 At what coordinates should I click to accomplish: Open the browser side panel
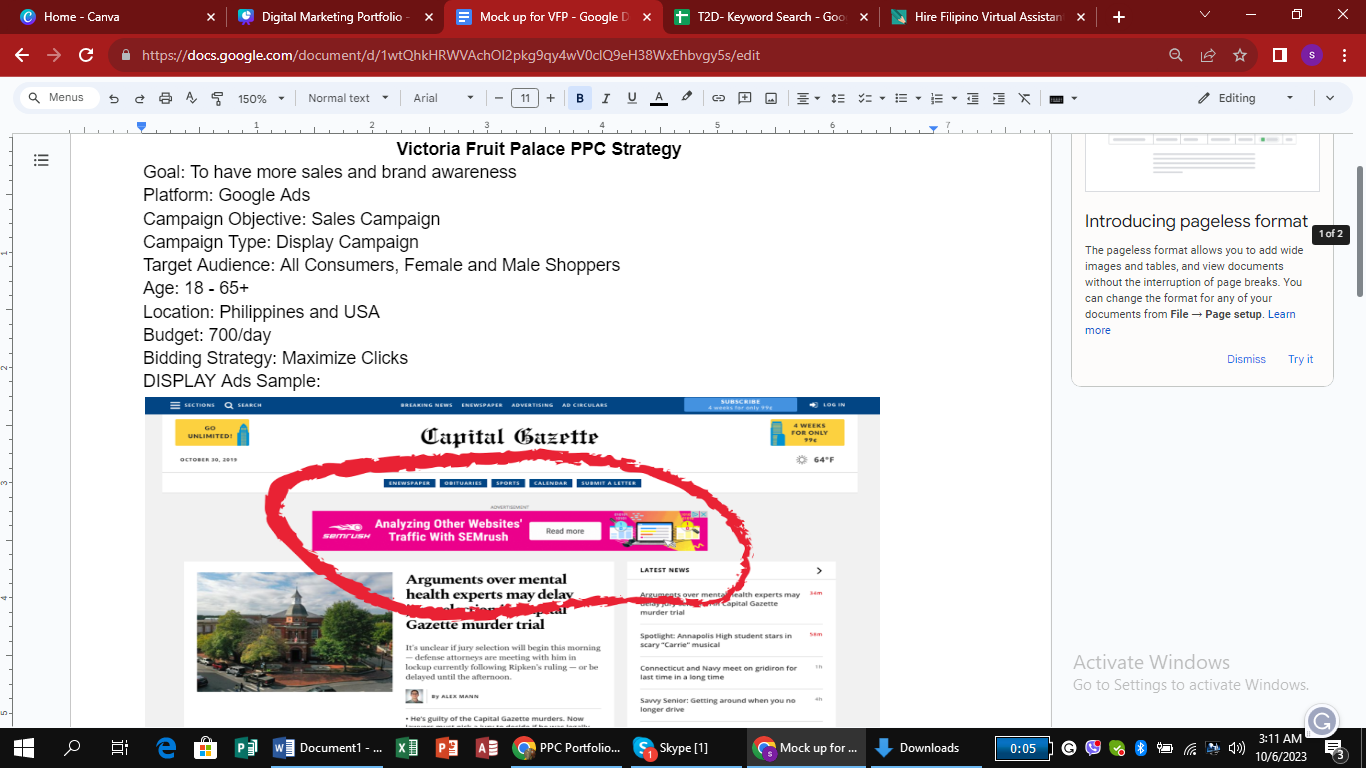pyautogui.click(x=1280, y=55)
